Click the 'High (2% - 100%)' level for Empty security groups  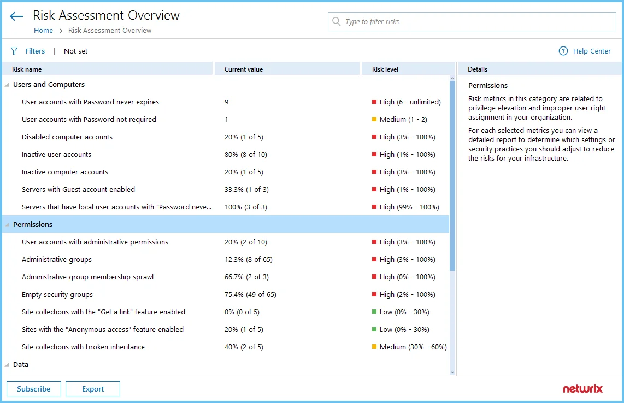click(407, 294)
